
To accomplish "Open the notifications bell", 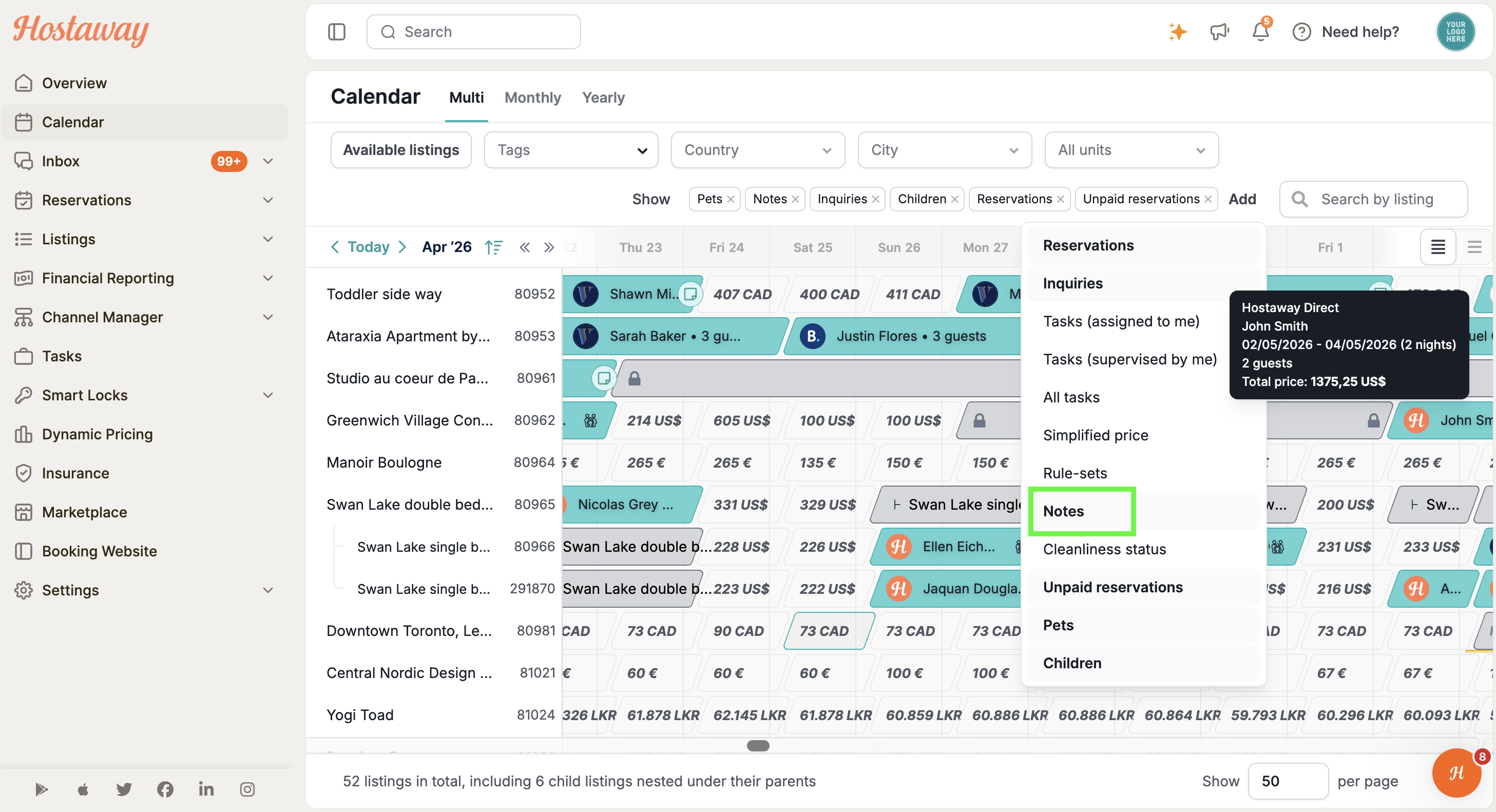I will 1260,31.
